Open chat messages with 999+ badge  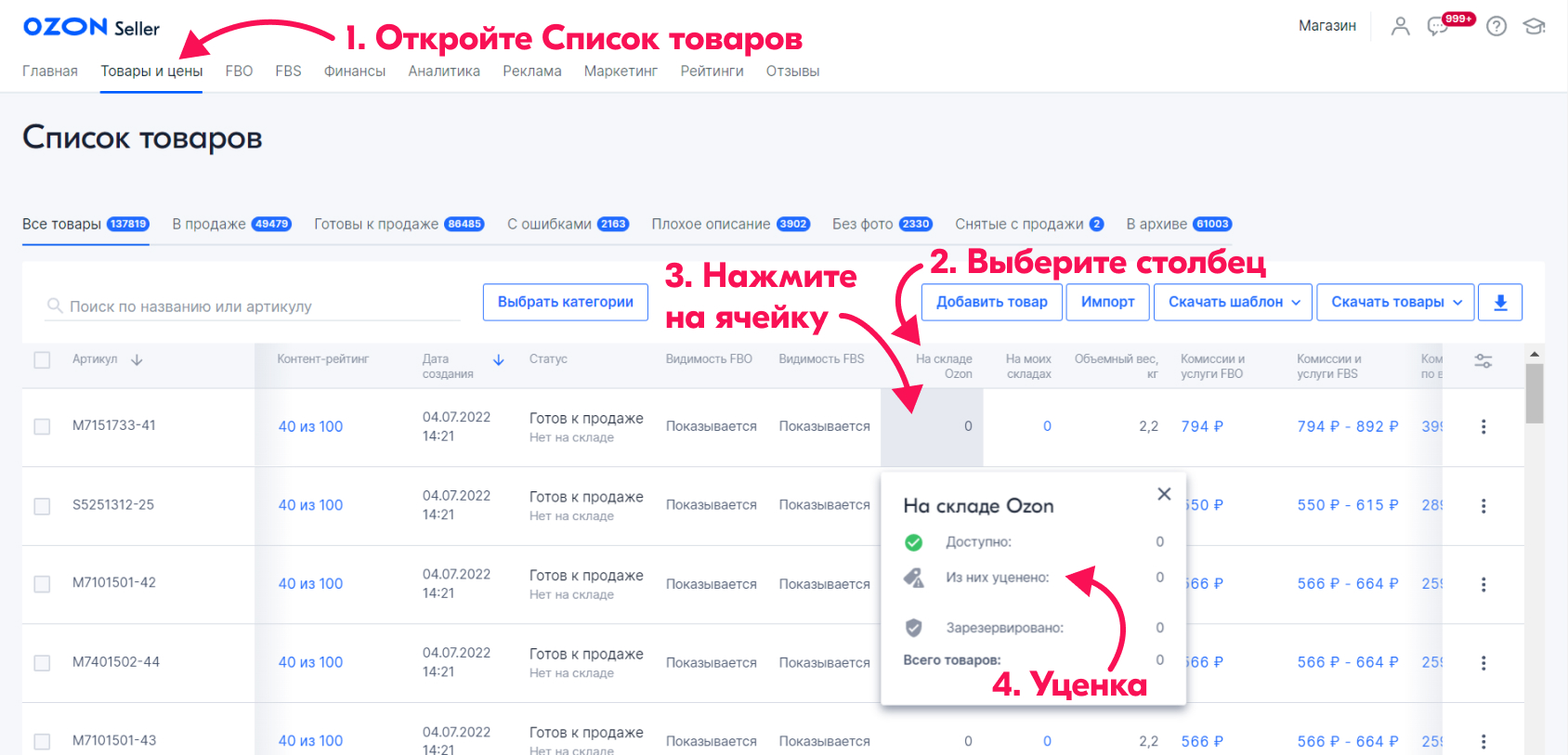click(1439, 26)
